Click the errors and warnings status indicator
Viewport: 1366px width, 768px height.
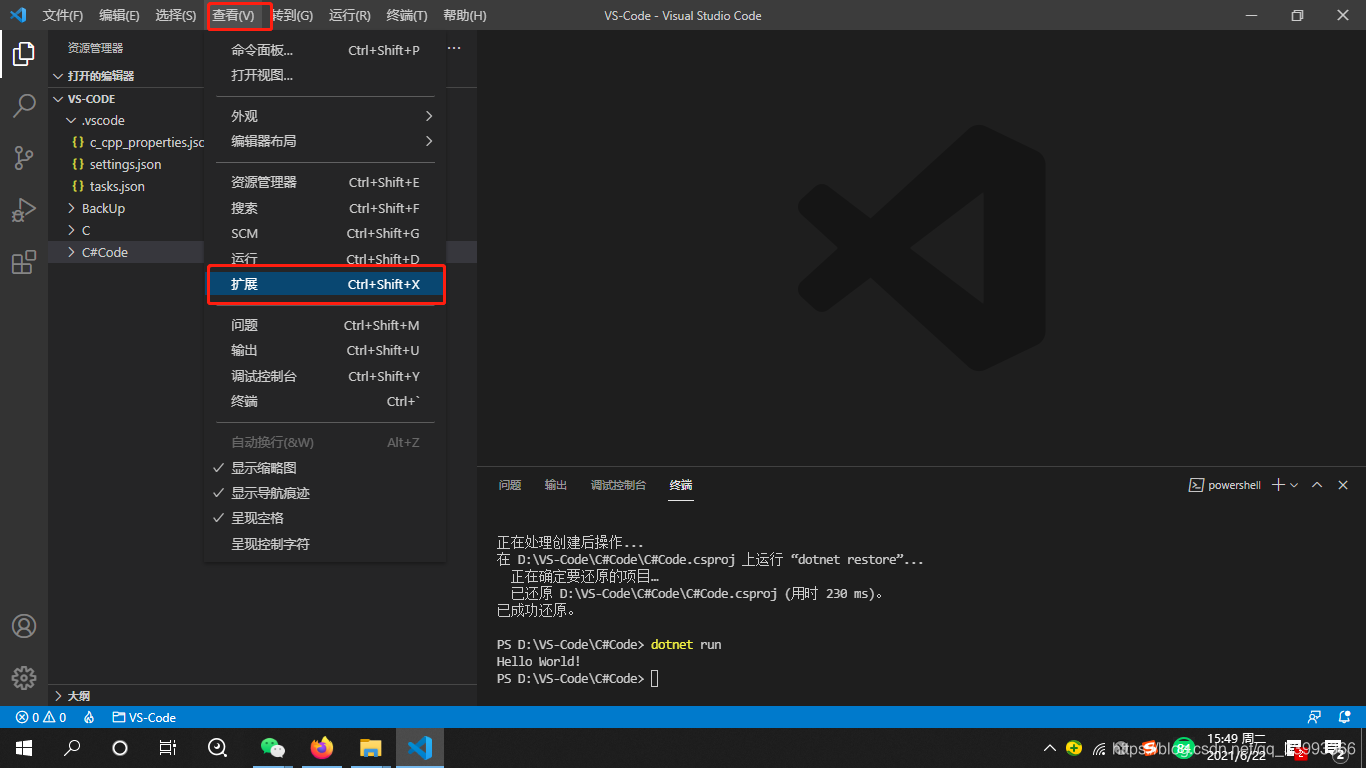click(41, 717)
